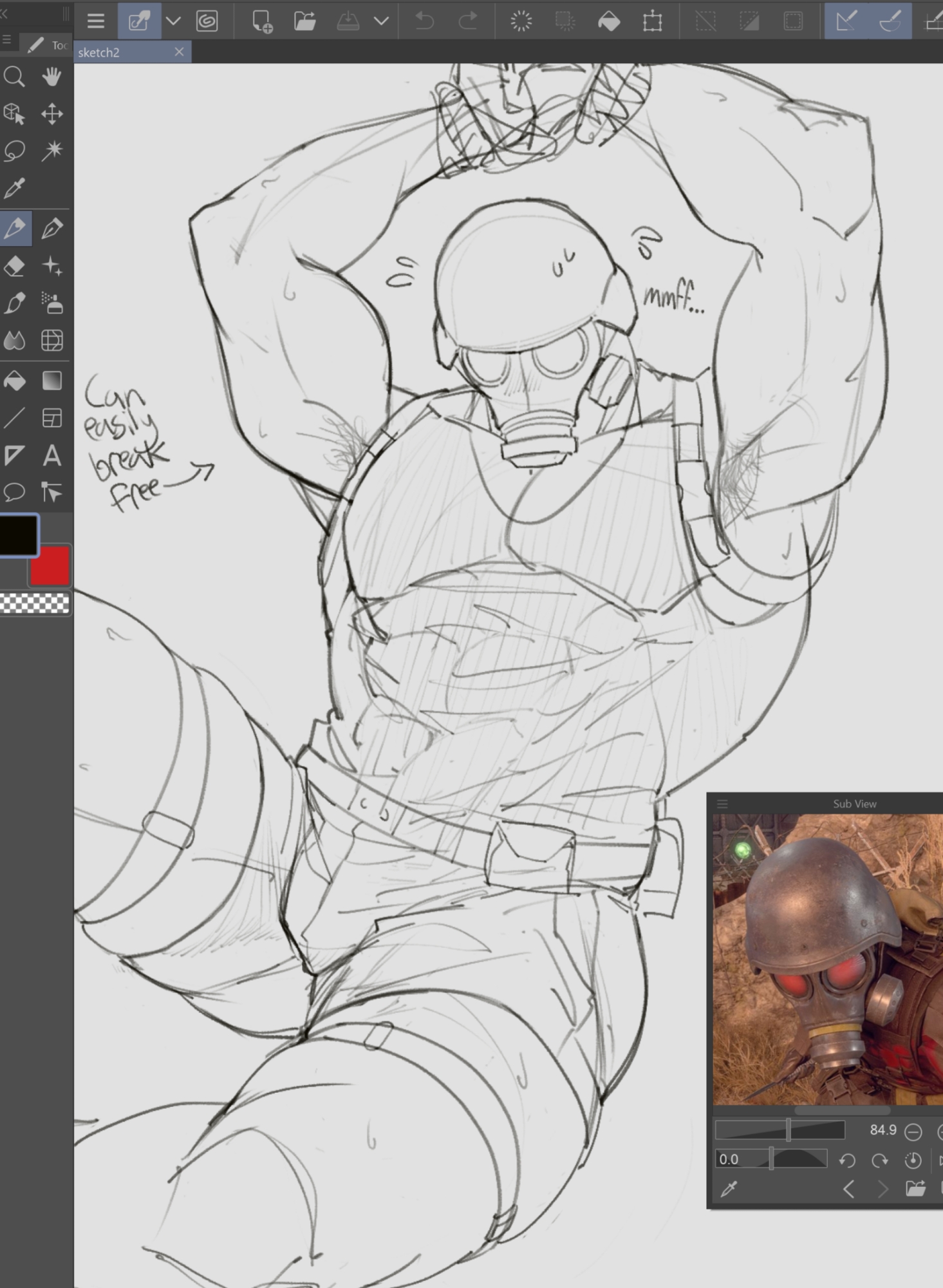Open the hamburger main menu
This screenshot has height=1288, width=943.
(x=96, y=21)
